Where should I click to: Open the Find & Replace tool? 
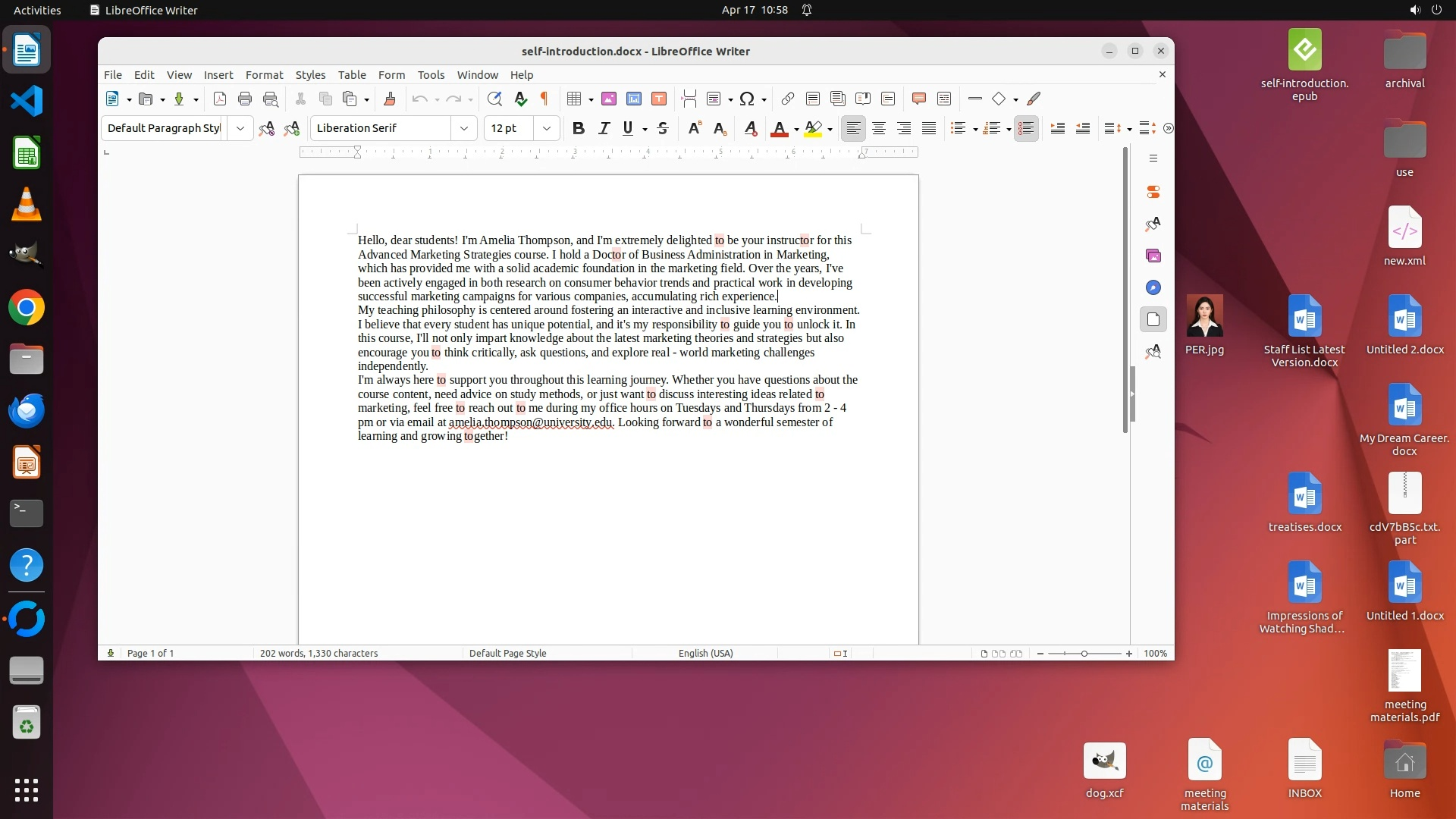click(x=494, y=99)
